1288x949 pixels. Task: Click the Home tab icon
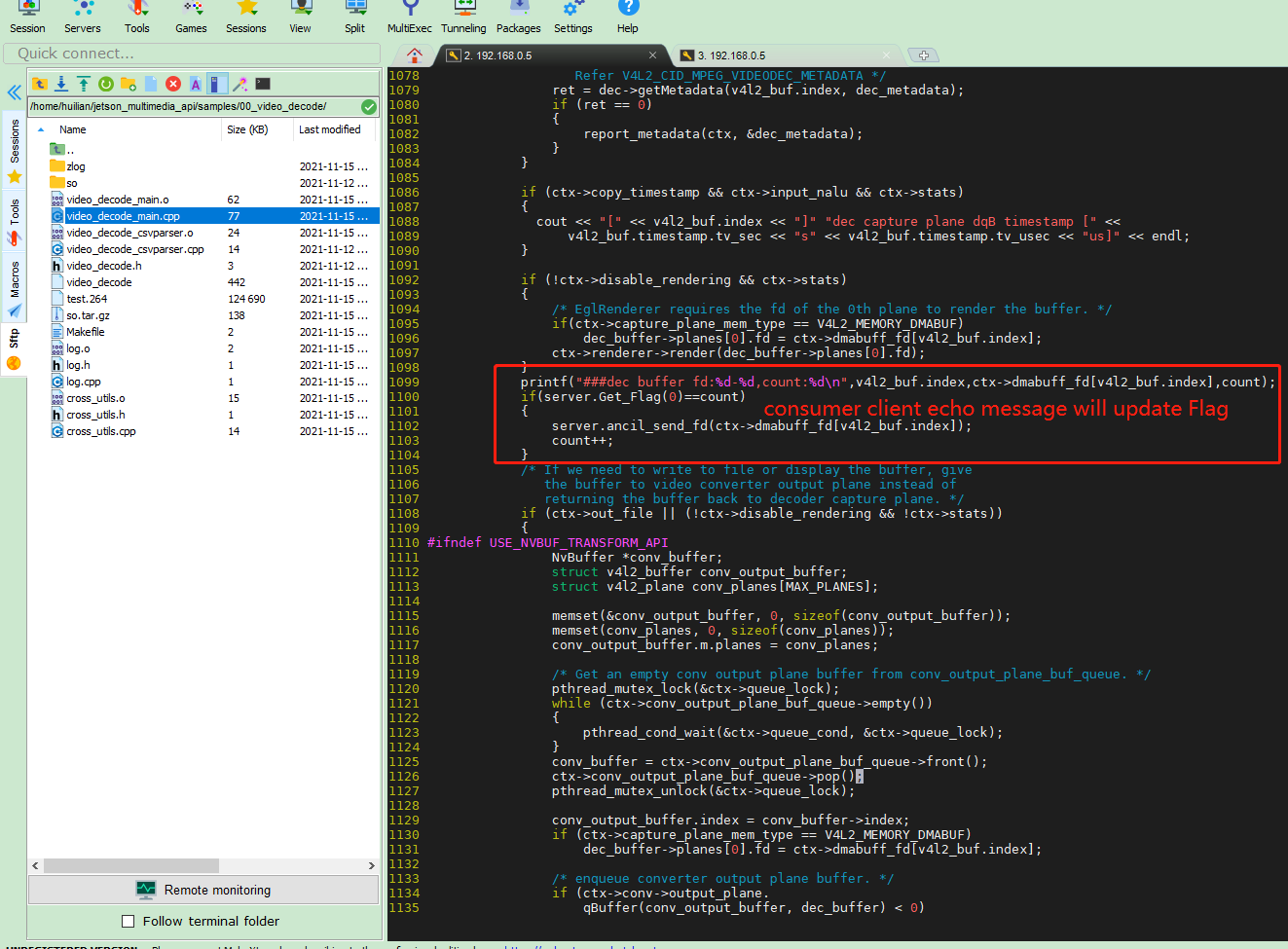point(415,55)
